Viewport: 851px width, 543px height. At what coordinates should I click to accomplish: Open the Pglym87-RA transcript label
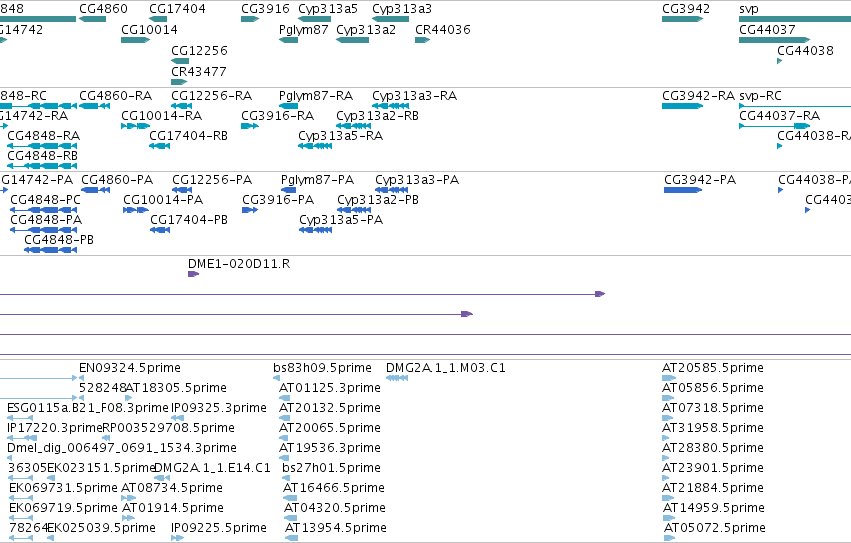tap(316, 96)
